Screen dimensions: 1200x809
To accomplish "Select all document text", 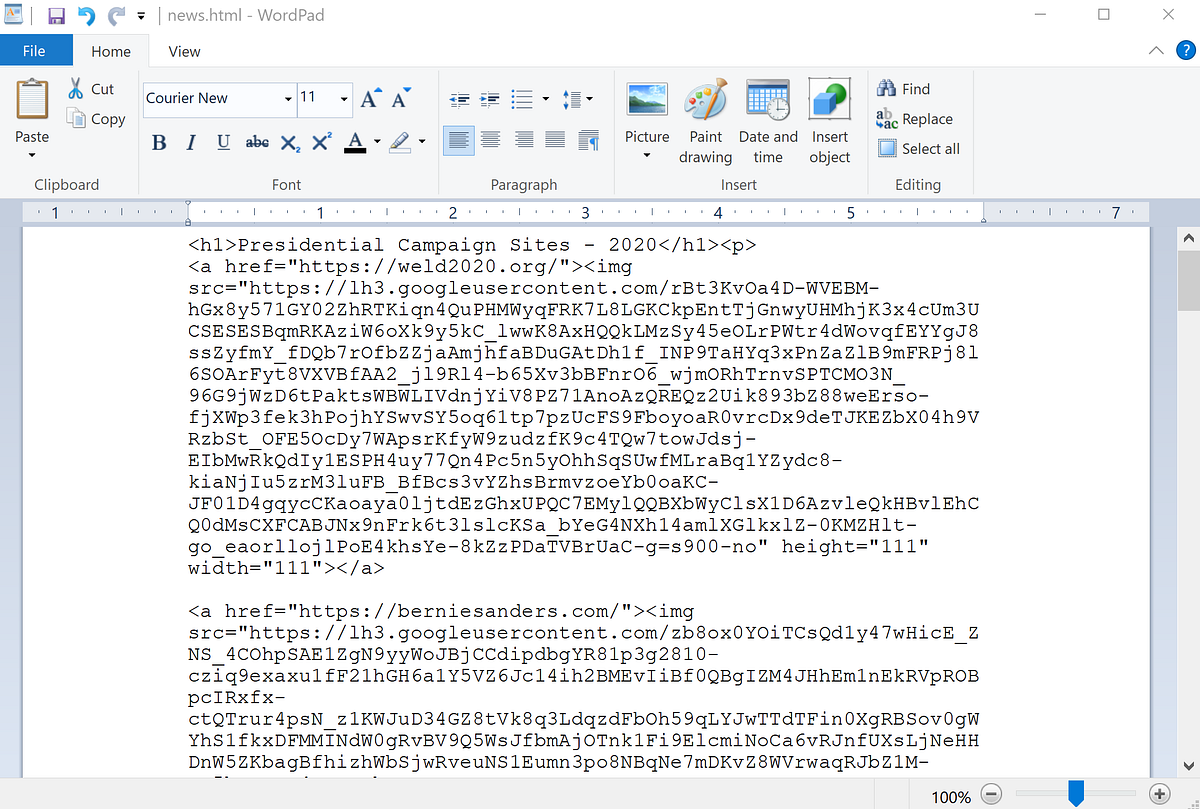I will [x=918, y=148].
